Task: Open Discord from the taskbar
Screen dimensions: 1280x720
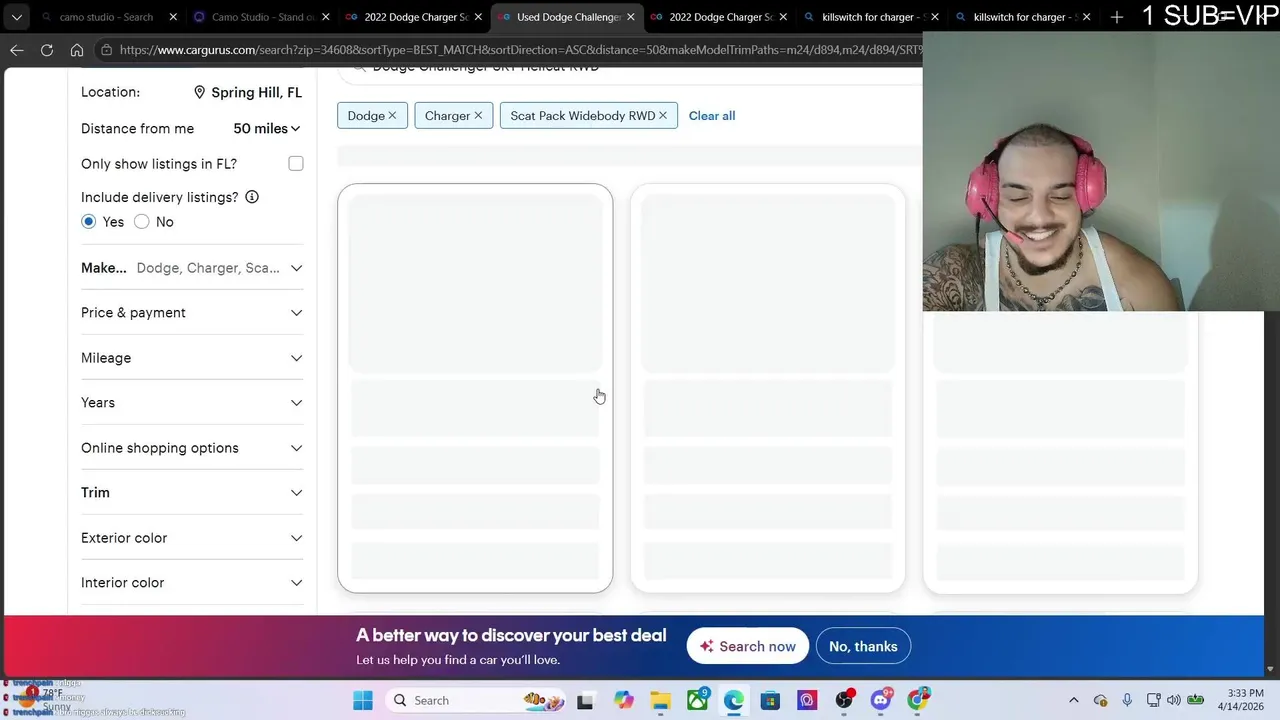Action: coord(881,700)
